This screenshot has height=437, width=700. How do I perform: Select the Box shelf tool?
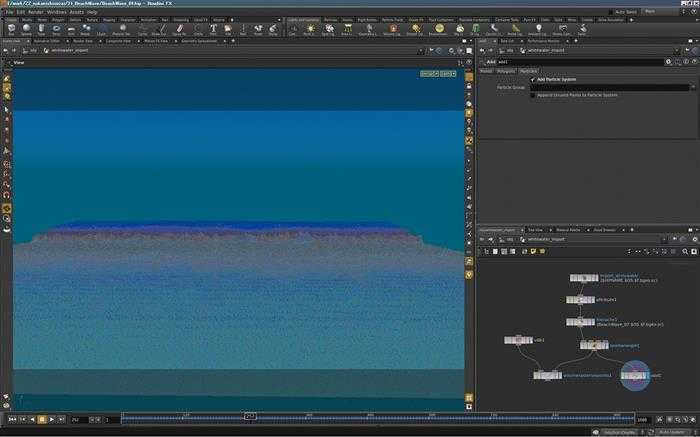pos(11,29)
